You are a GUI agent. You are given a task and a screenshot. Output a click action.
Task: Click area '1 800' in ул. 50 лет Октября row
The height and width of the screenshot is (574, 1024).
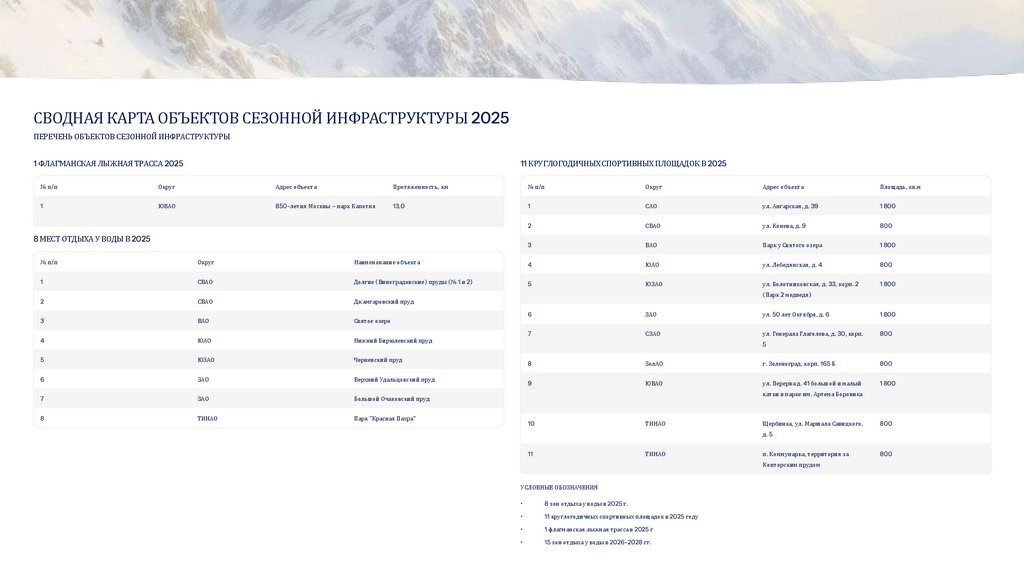click(x=888, y=314)
